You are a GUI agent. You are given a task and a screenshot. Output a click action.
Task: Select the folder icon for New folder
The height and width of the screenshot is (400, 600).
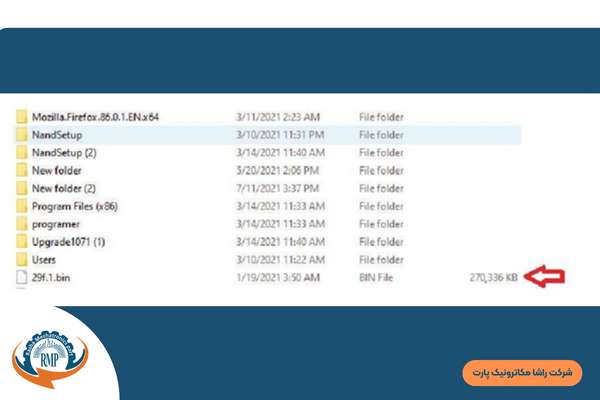(22, 170)
